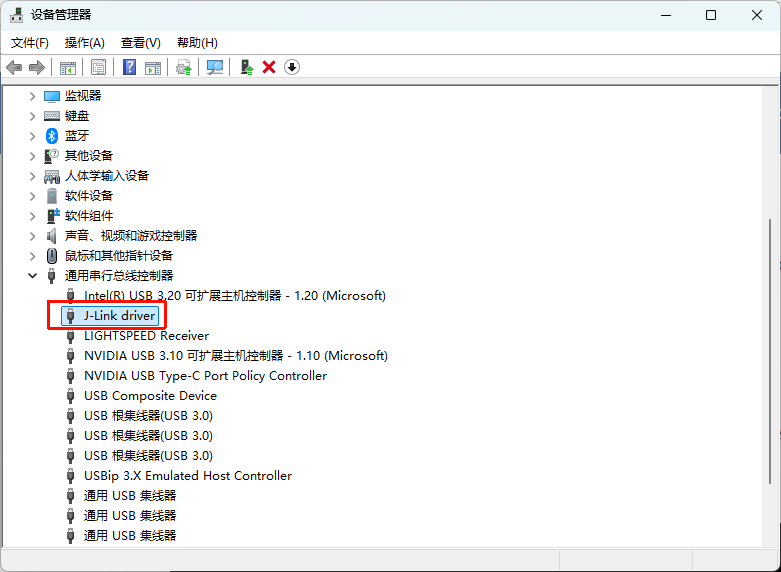Select LIGHTSPEED Receiver device
Screen dimensions: 781x572
click(x=146, y=336)
